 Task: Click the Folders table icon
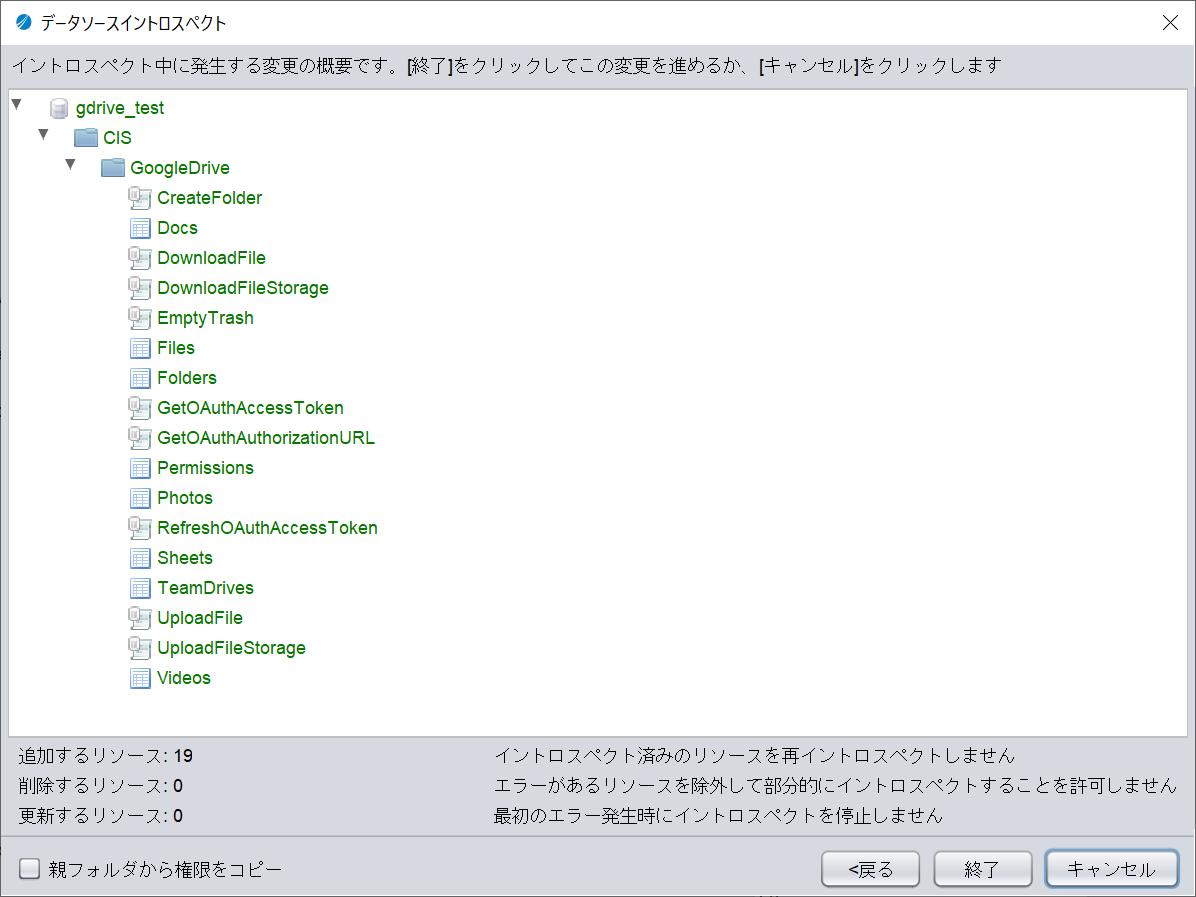click(140, 378)
